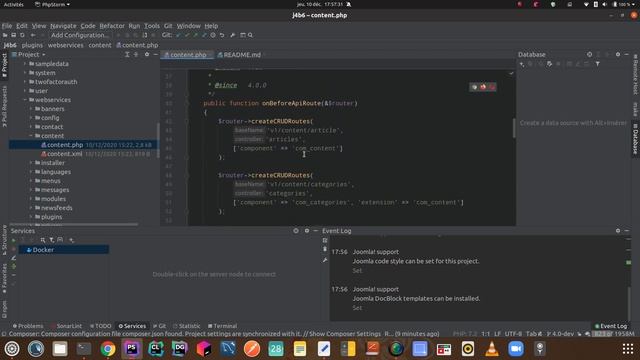This screenshot has width=640, height=360.
Task: Select the modules folder row
Action: [83, 199]
